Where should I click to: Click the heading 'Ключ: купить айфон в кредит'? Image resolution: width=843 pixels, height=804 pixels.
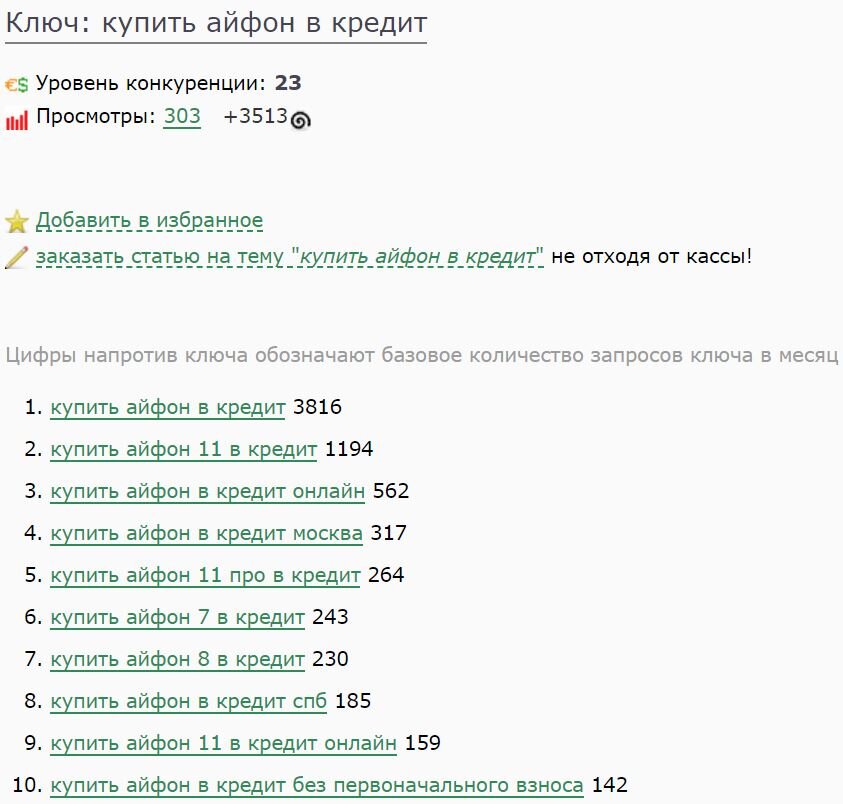tap(216, 24)
